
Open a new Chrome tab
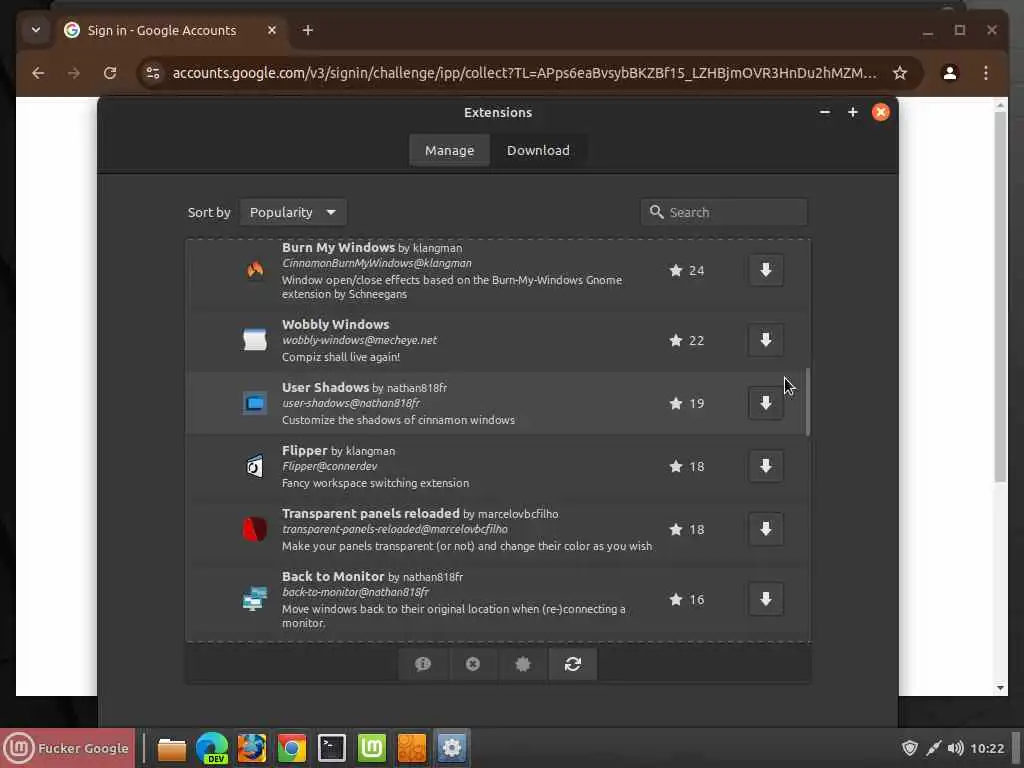click(x=308, y=30)
